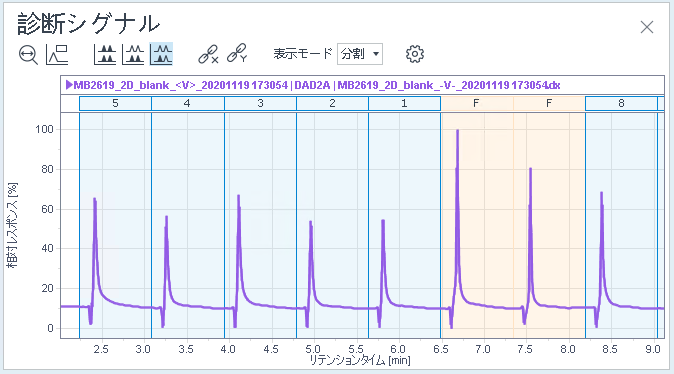Select the second stacked signals display icon
674x374 pixels.
[x=133, y=54]
